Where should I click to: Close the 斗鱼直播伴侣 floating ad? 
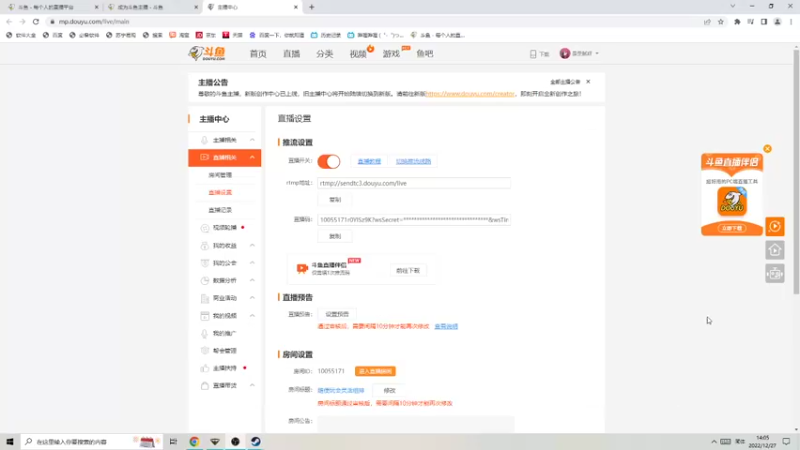pyautogui.click(x=767, y=149)
